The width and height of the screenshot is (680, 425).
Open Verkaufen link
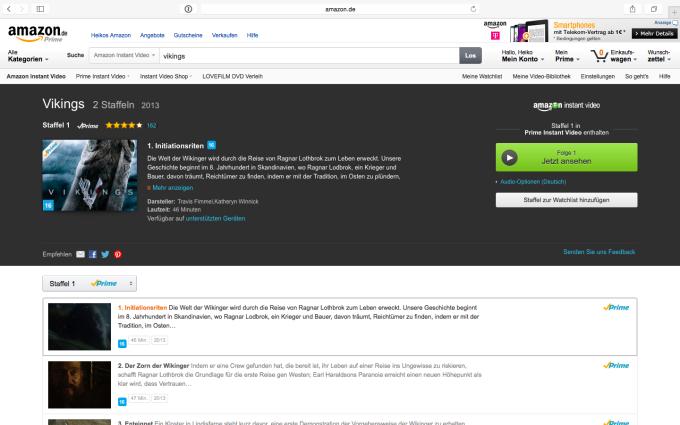[225, 35]
